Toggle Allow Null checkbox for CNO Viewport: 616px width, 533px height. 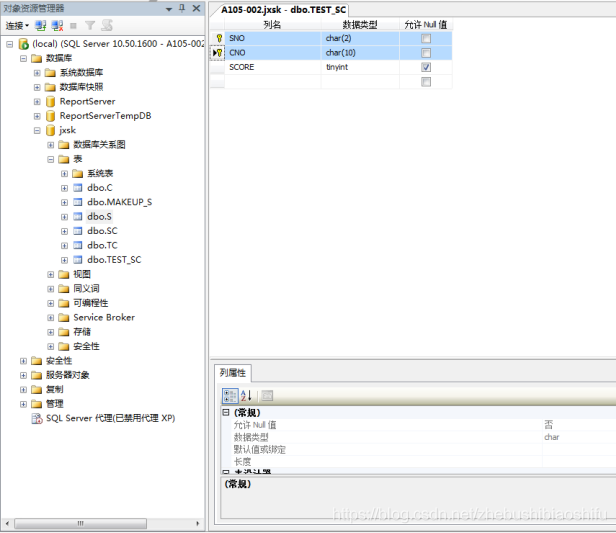(426, 53)
